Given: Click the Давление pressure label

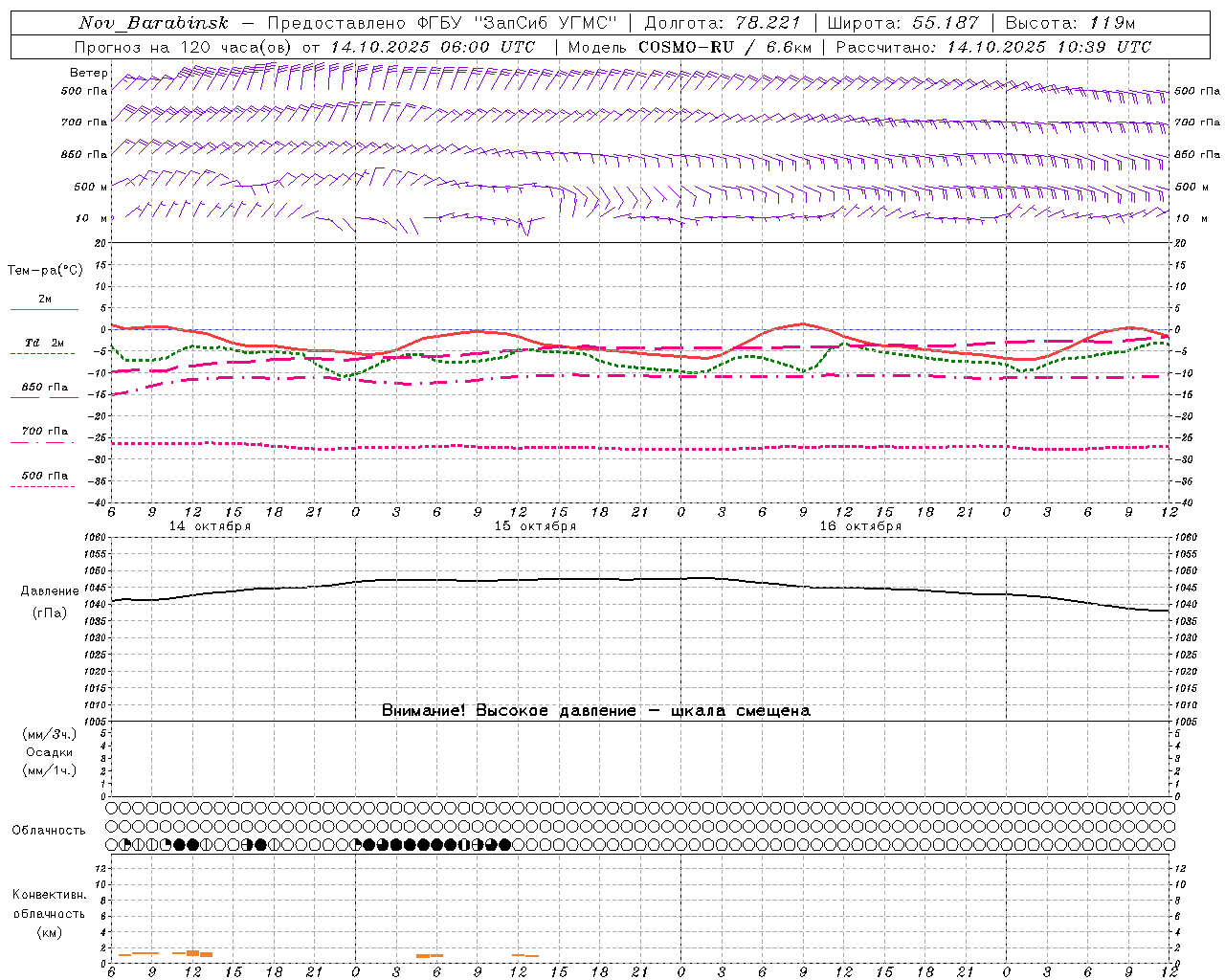Looking at the screenshot, I should (50, 591).
